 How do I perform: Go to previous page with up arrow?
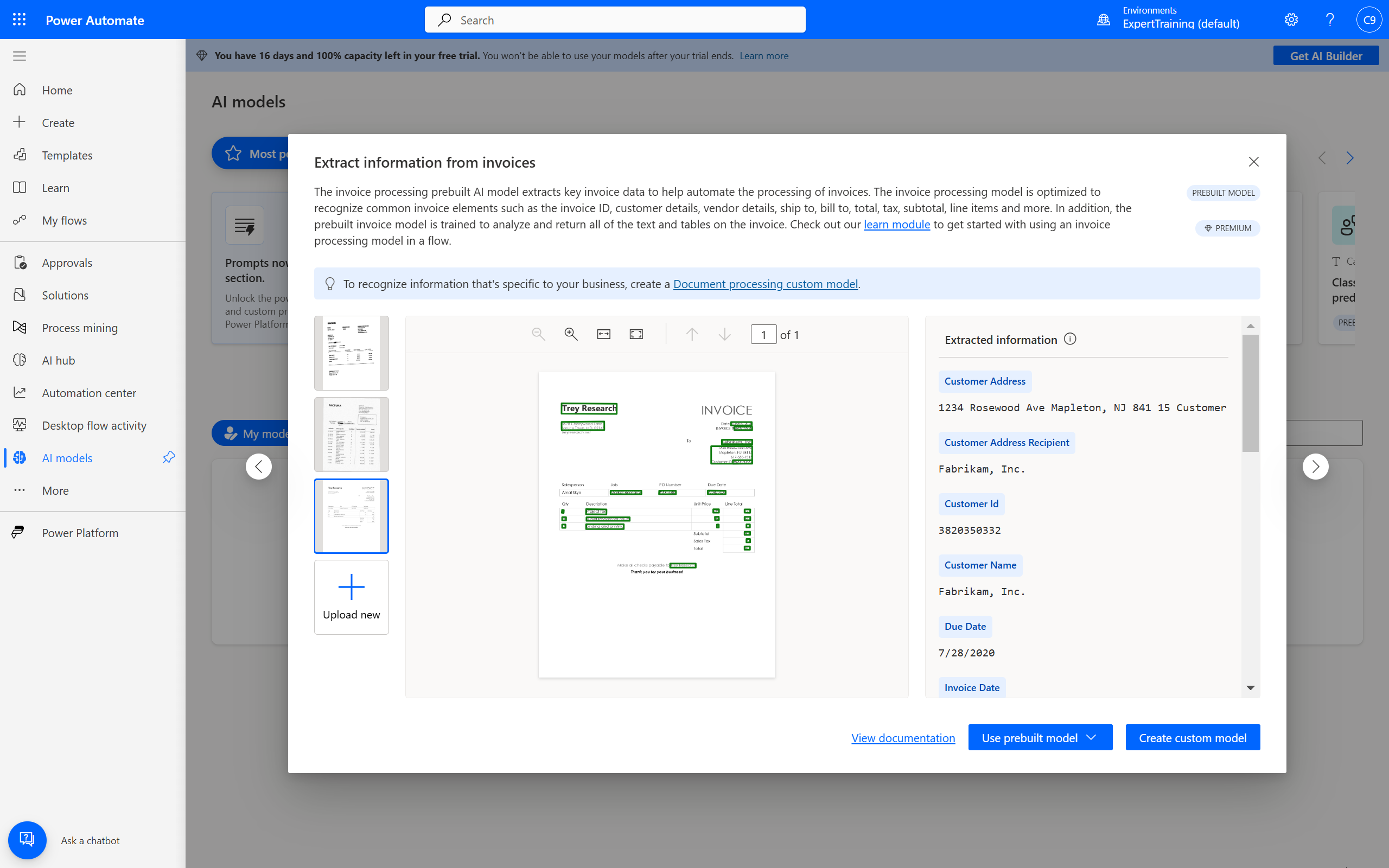tap(692, 334)
